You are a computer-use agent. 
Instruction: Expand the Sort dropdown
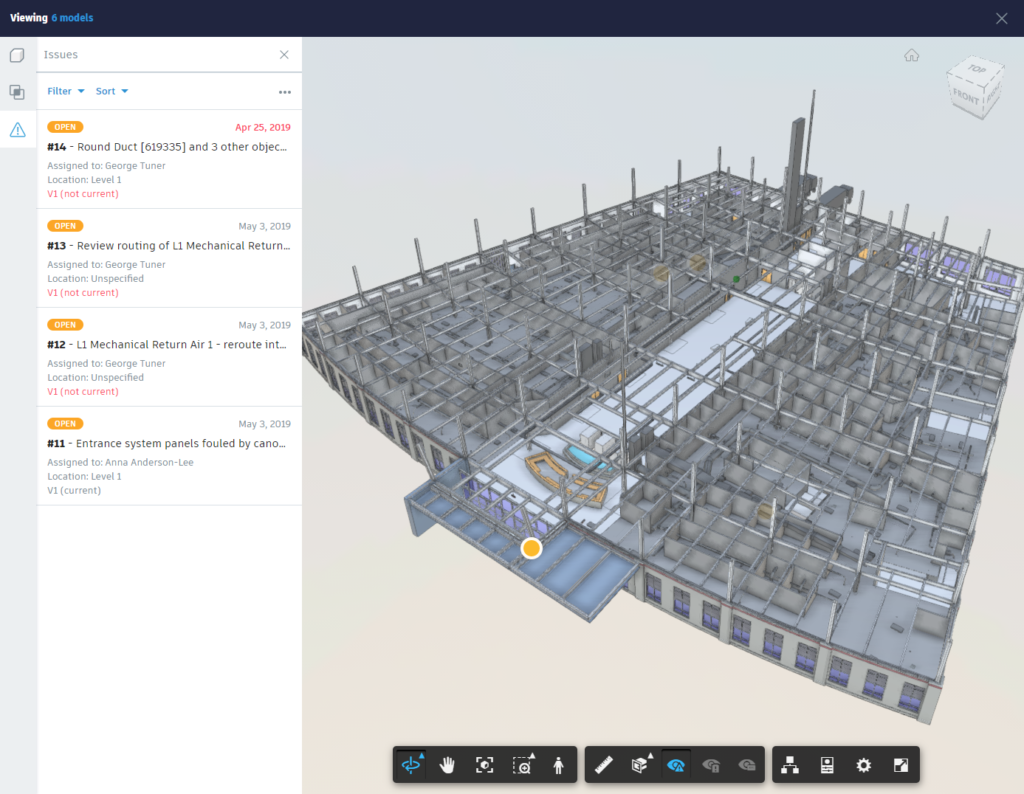pos(112,91)
